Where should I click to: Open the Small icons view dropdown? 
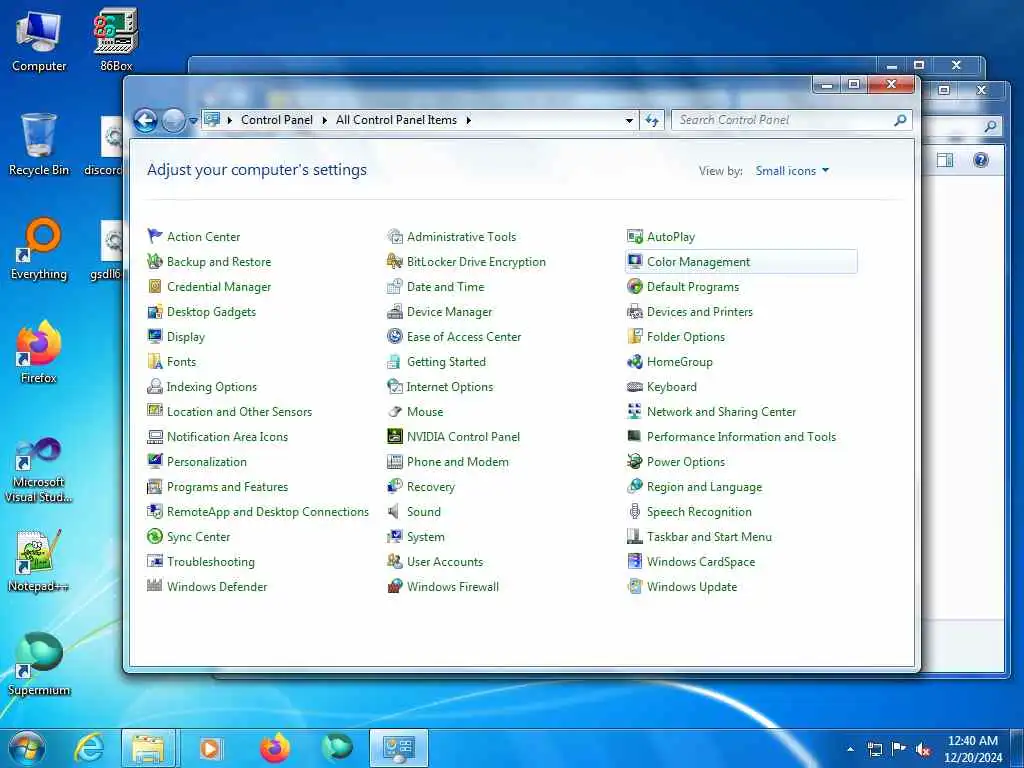tap(792, 170)
